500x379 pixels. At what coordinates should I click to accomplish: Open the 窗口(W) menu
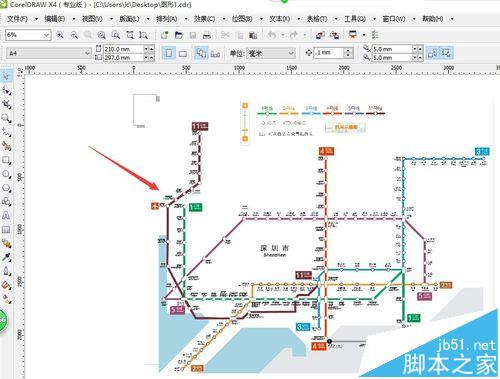[394, 19]
